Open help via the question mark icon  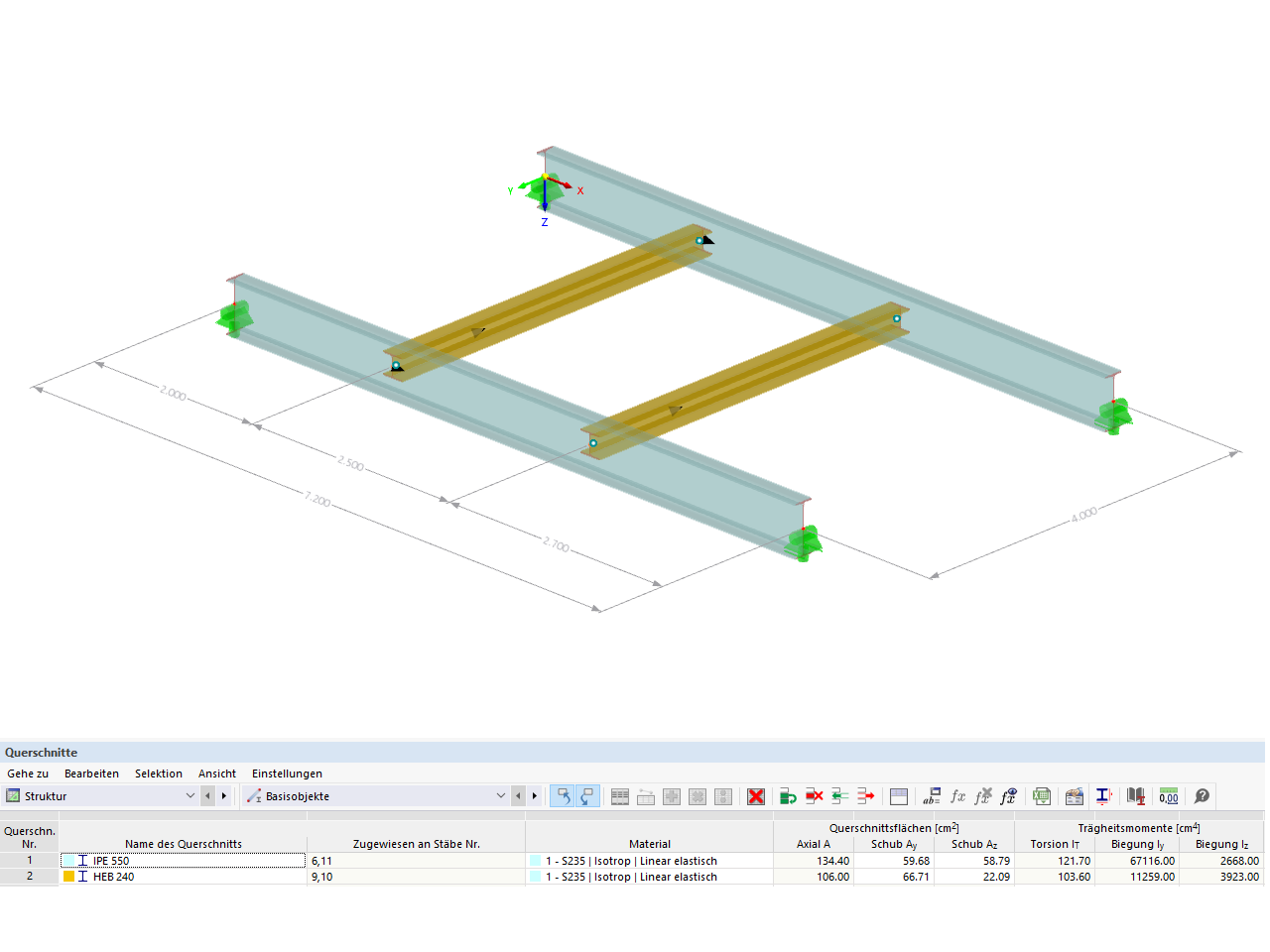(1201, 795)
